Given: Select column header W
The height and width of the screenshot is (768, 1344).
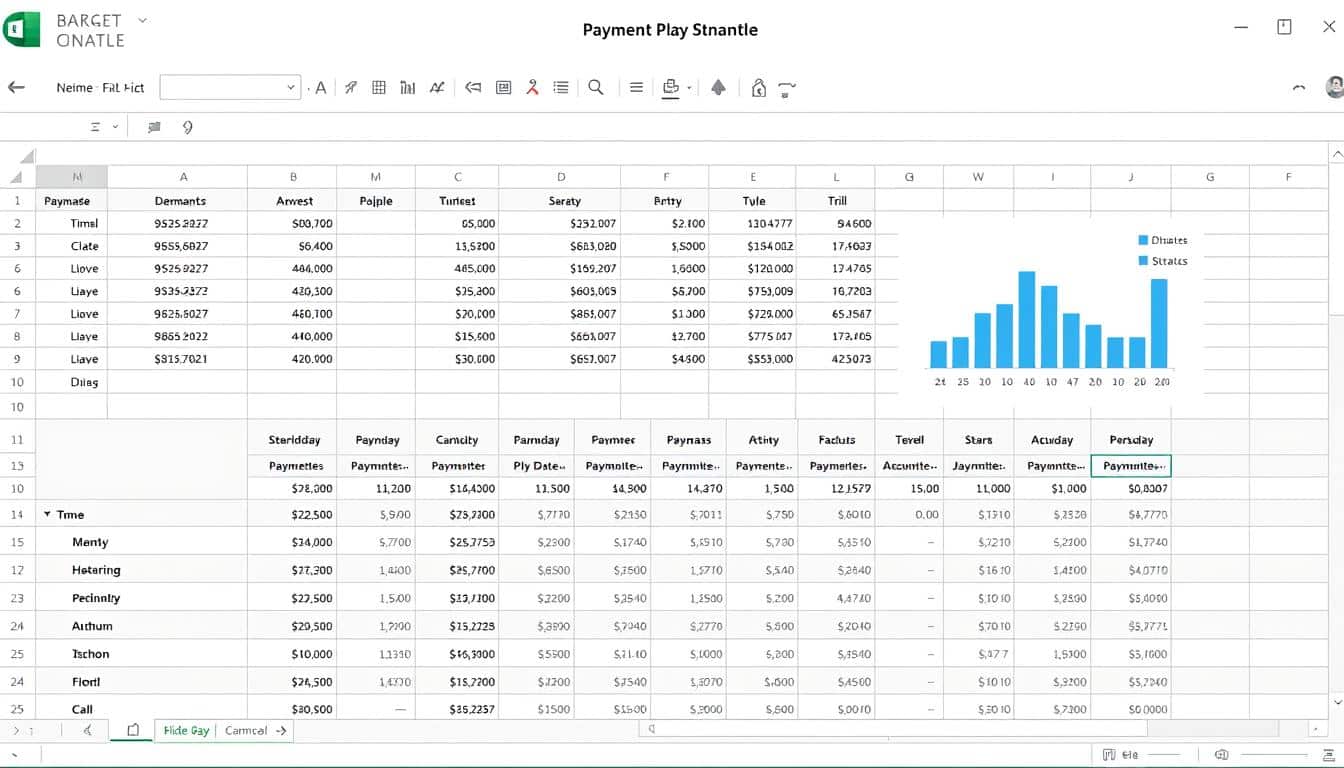Looking at the screenshot, I should (x=978, y=177).
